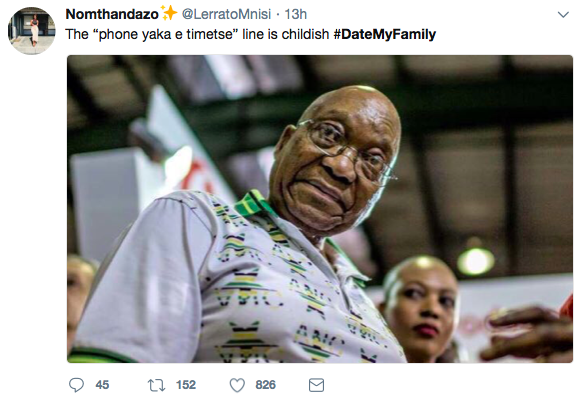Click the glowing green lamp in photo
The image size is (578, 400).
[476, 261]
